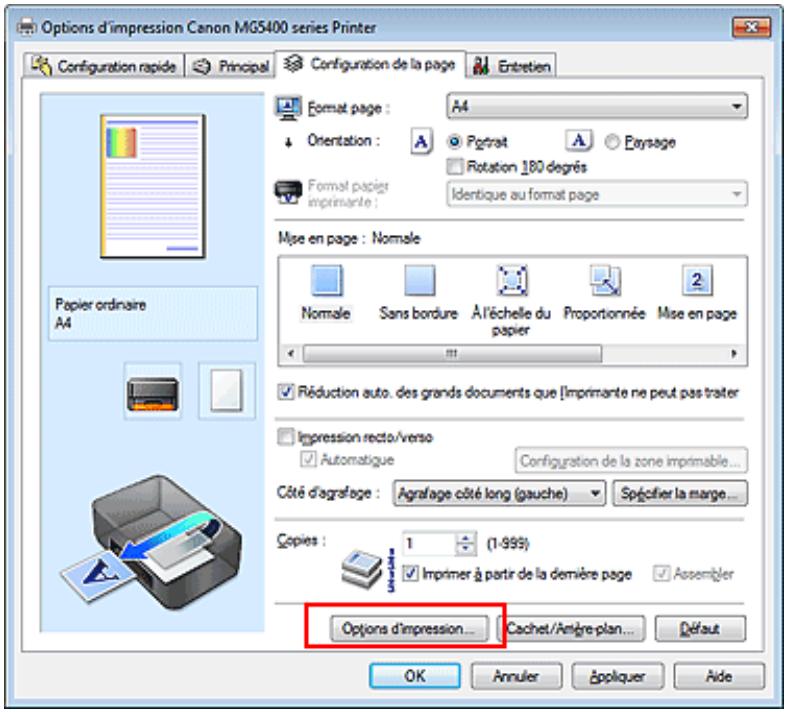Click Spécifier la marge button
The image size is (787, 712).
click(680, 493)
